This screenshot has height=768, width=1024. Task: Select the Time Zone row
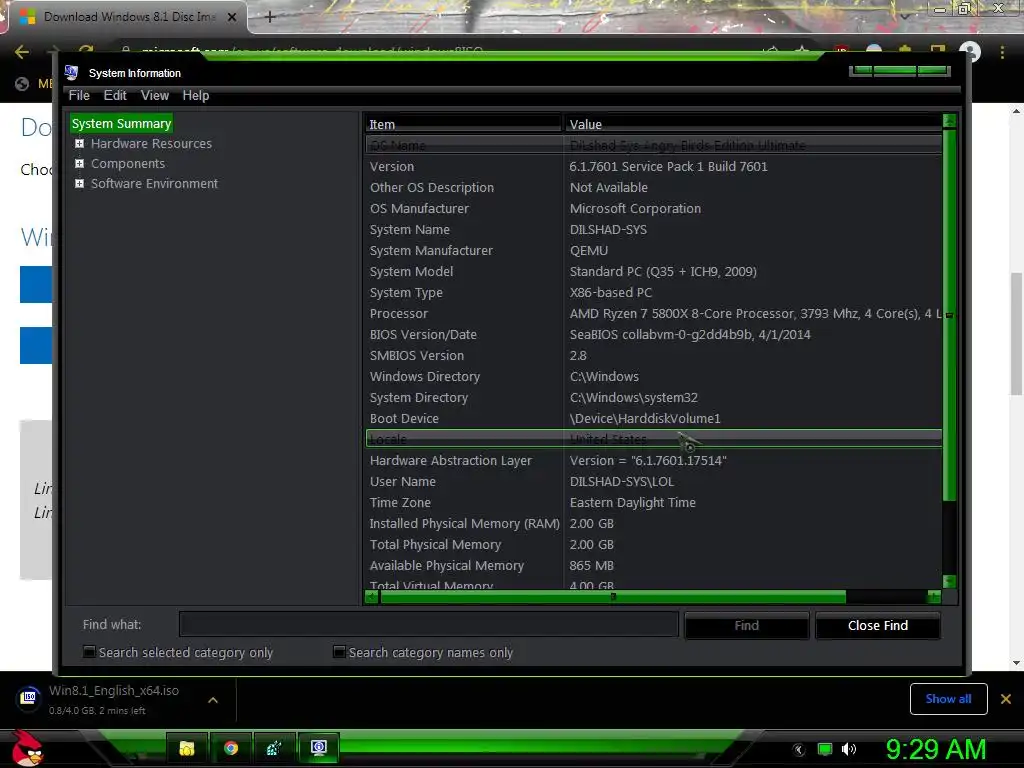click(x=653, y=502)
